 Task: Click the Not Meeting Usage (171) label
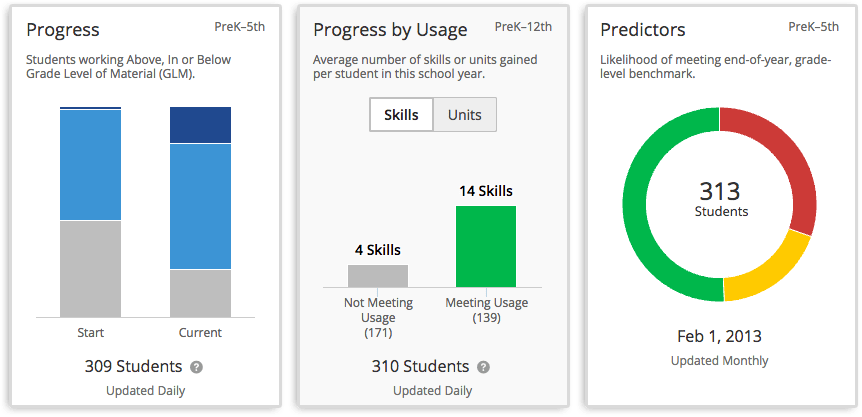click(378, 317)
